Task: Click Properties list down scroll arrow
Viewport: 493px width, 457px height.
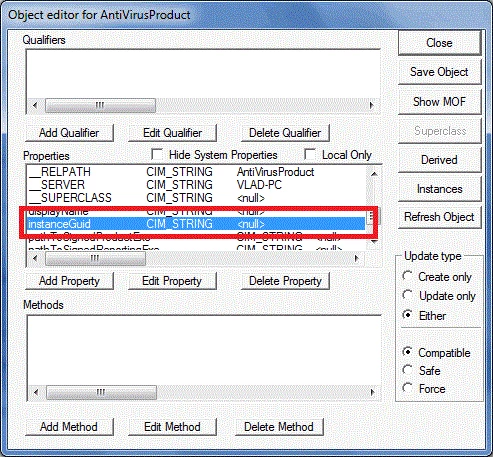Action: click(x=374, y=242)
